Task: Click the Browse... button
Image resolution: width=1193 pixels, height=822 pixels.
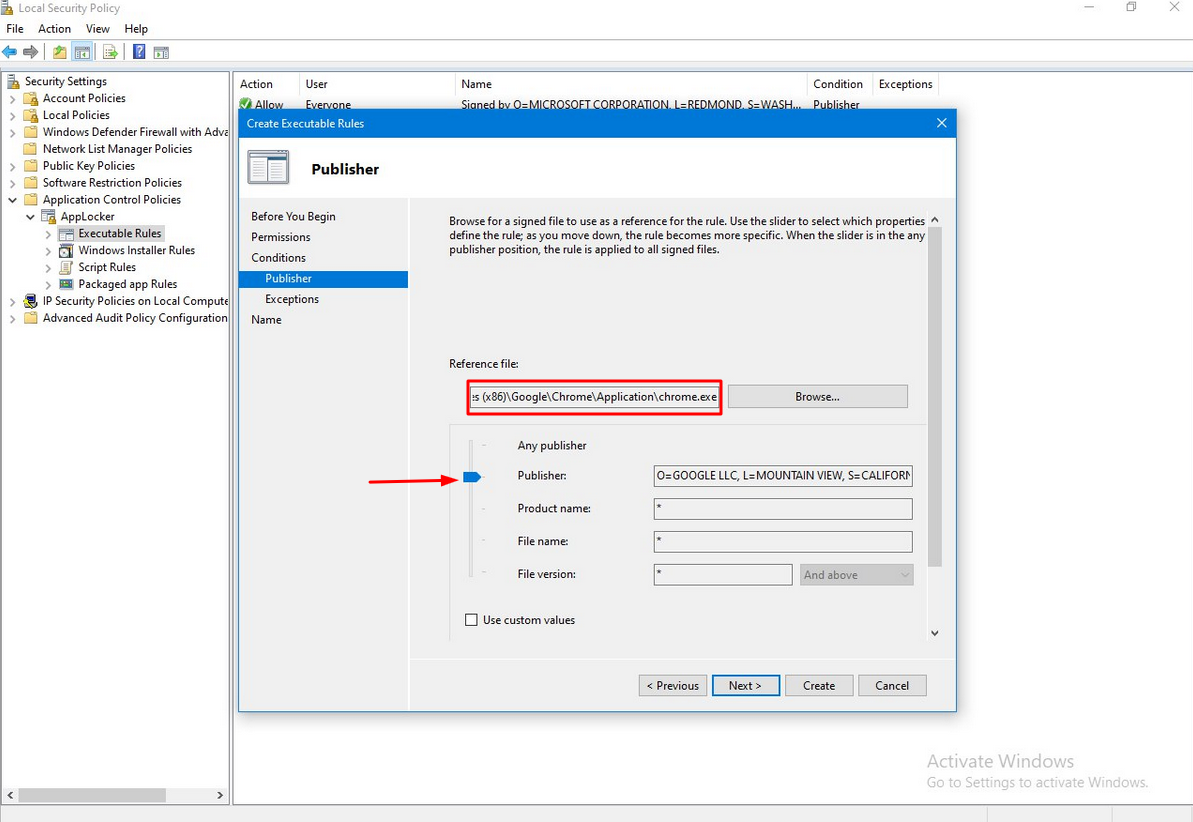Action: [817, 397]
